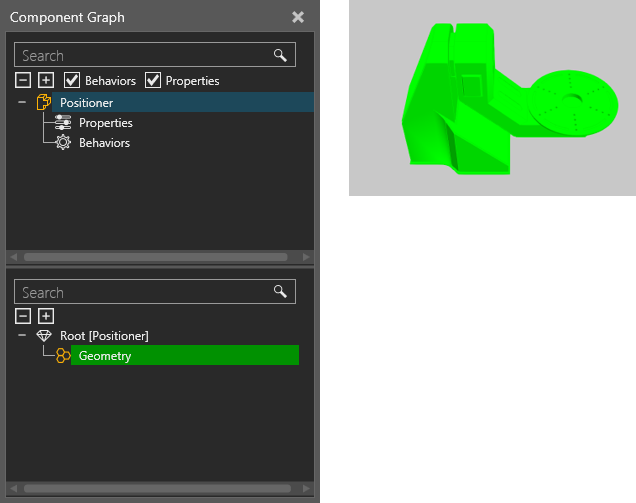The image size is (636, 503).
Task: Close the Component Graph panel
Action: pyautogui.click(x=298, y=17)
